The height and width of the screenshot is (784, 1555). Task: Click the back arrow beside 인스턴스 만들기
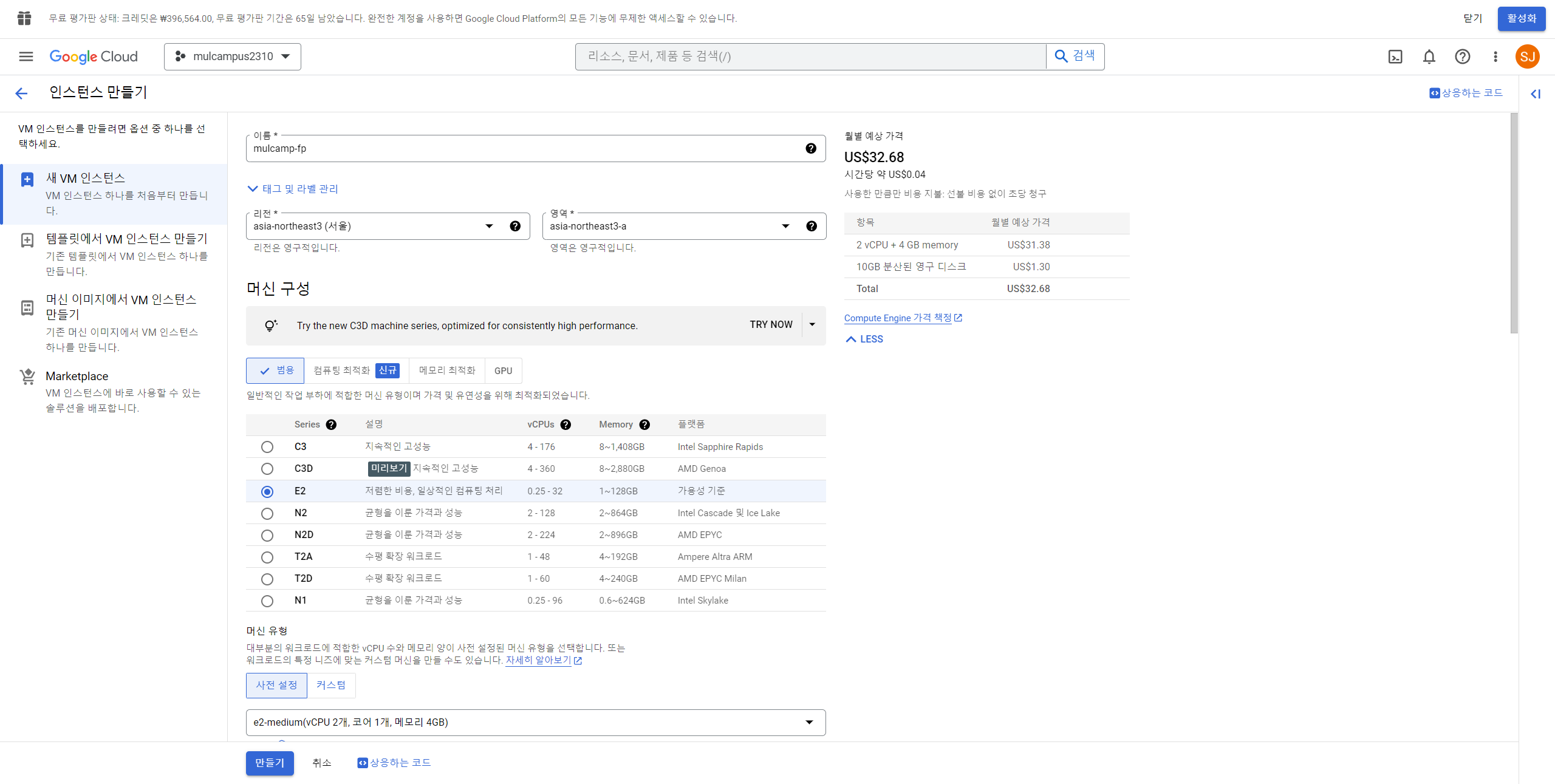[21, 93]
